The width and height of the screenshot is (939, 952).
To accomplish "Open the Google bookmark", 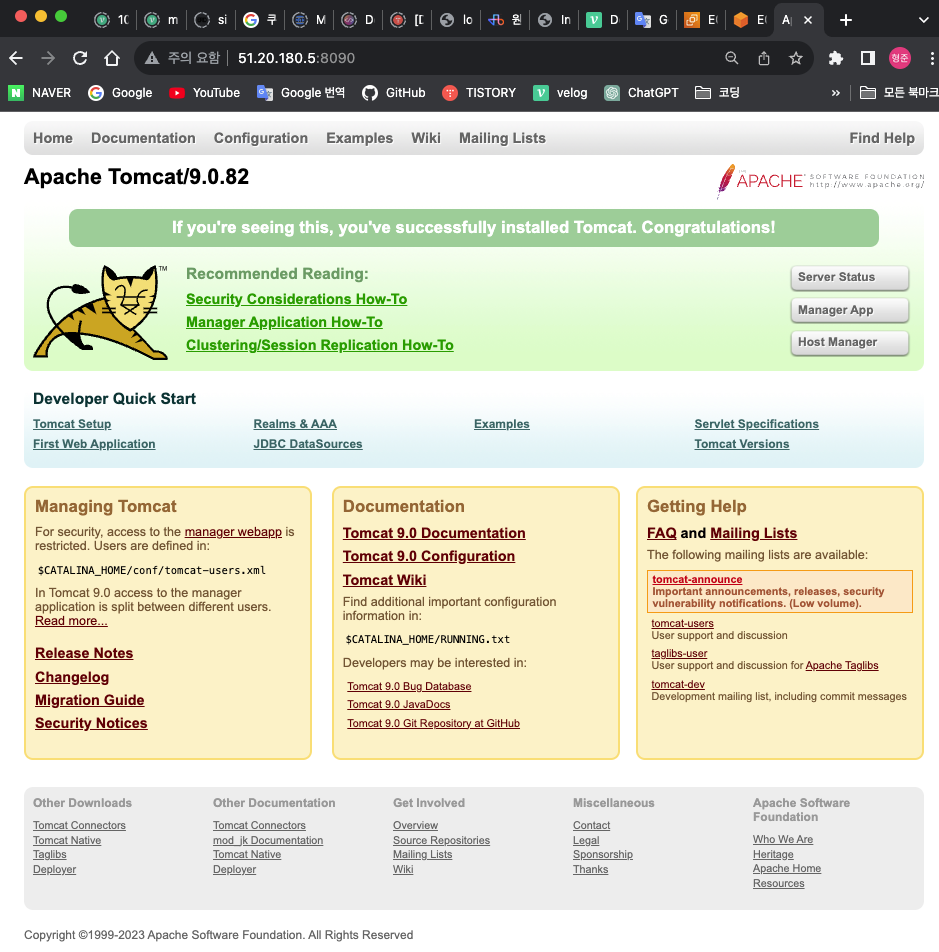I will tap(120, 93).
